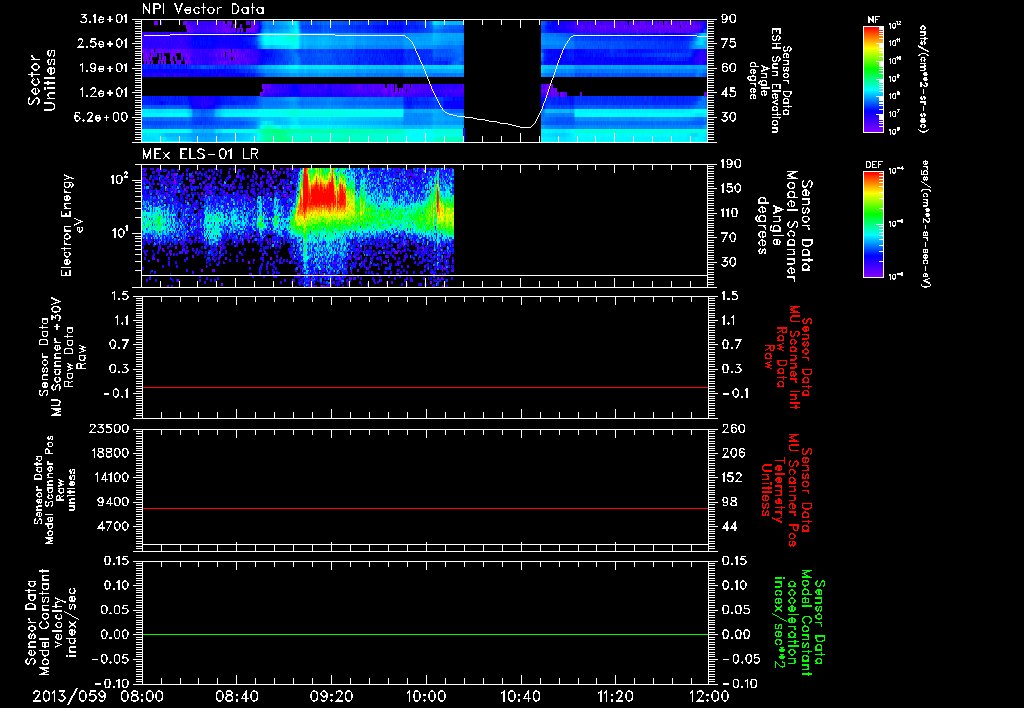This screenshot has width=1024, height=708.
Task: Click the red line in Scanner Pos panel
Action: tap(425, 508)
